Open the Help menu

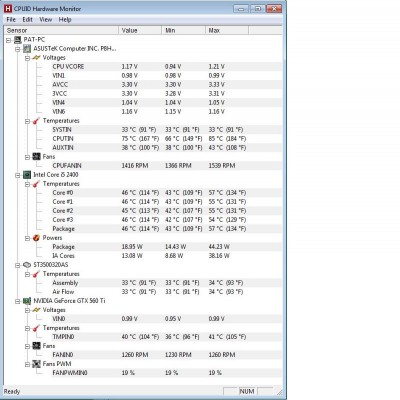[x=65, y=20]
